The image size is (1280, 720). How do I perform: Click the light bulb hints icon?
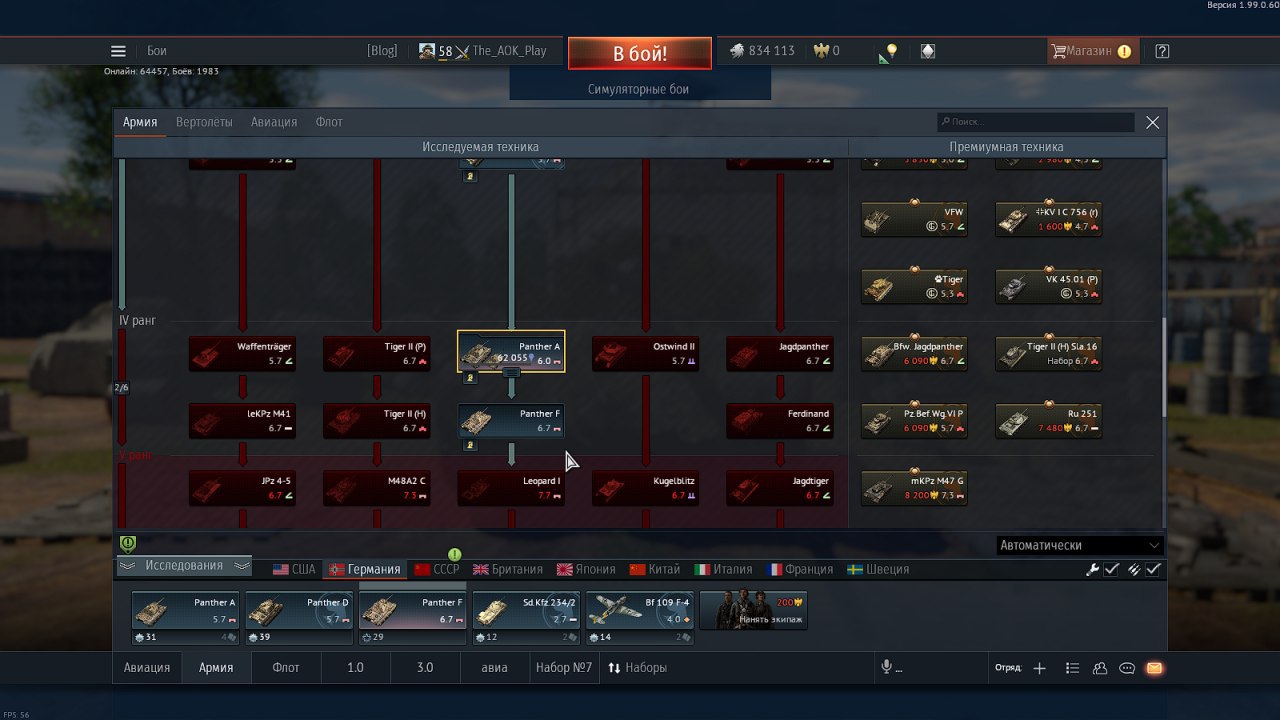coord(891,51)
